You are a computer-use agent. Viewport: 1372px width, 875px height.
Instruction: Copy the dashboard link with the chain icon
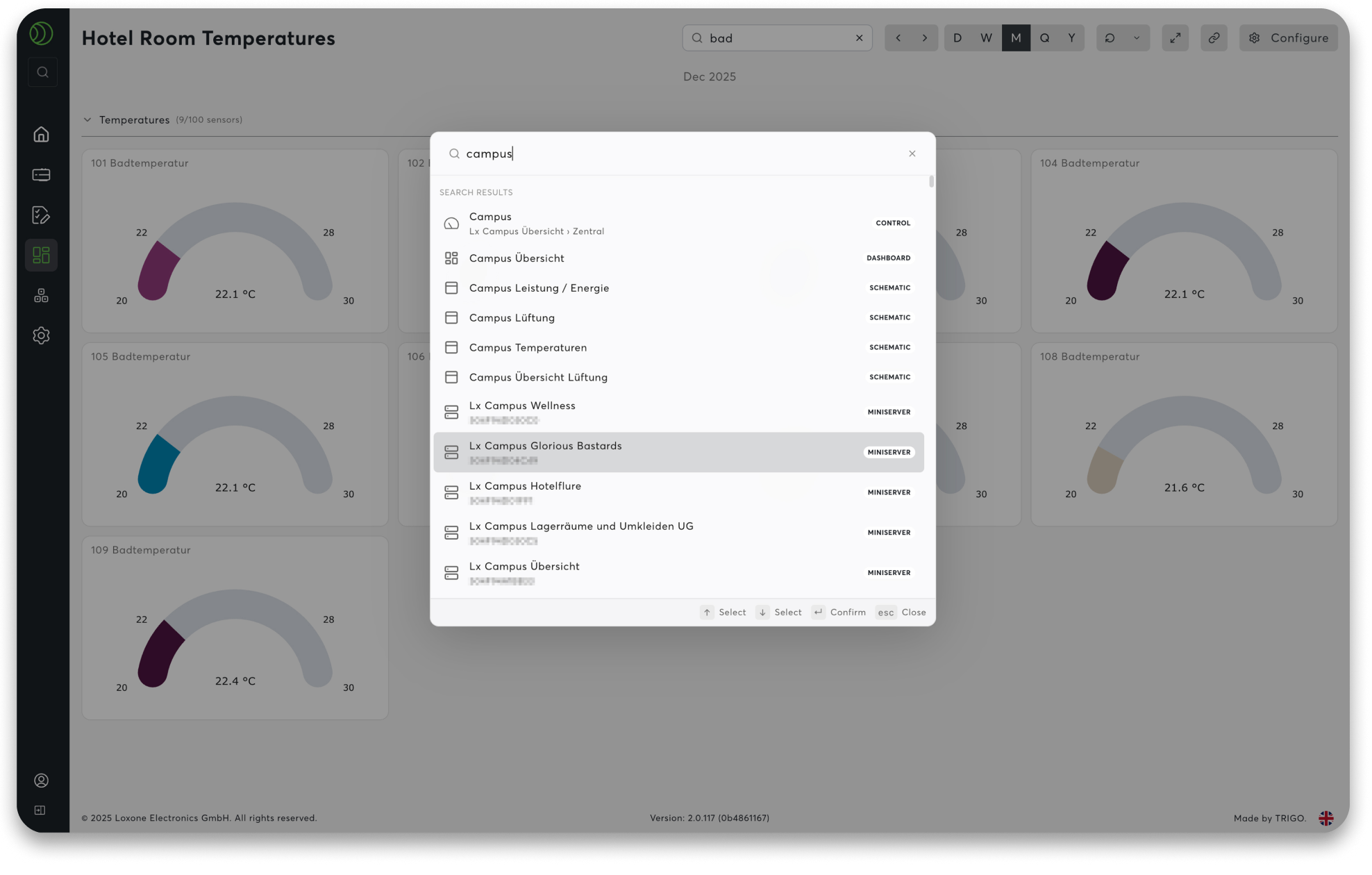click(x=1214, y=38)
